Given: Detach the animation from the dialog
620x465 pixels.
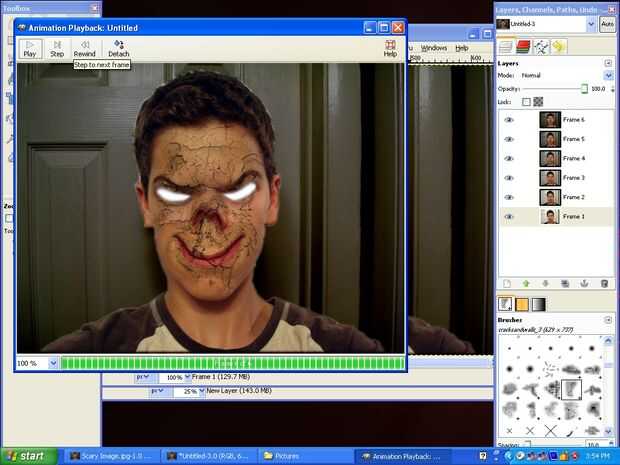Looking at the screenshot, I should point(119,49).
